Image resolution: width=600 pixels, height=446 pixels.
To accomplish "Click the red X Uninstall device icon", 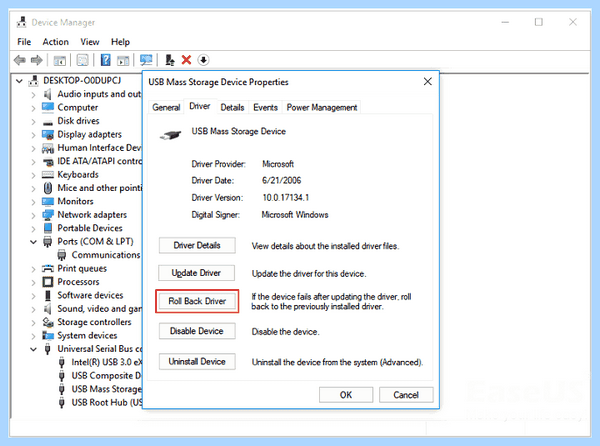I will click(x=186, y=60).
